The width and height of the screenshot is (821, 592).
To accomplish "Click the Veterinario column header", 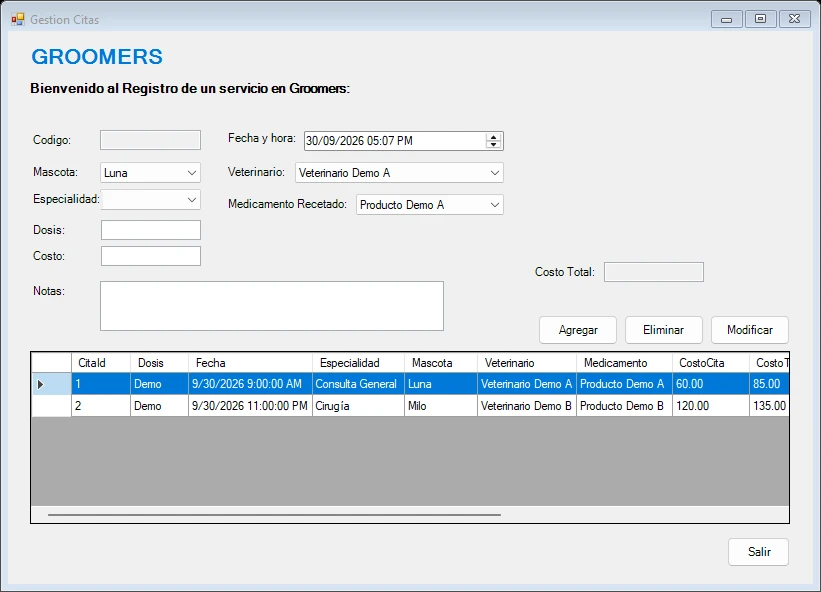I will [527, 363].
